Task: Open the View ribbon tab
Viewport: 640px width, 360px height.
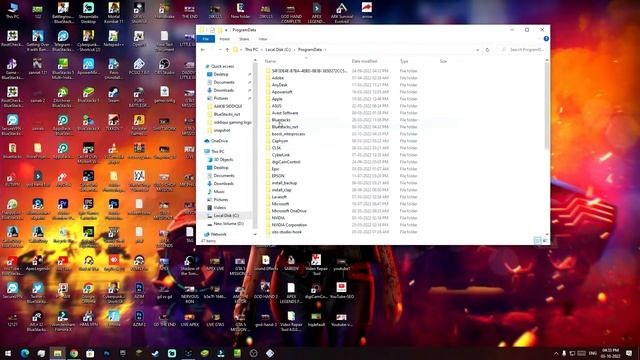Action: (x=262, y=39)
